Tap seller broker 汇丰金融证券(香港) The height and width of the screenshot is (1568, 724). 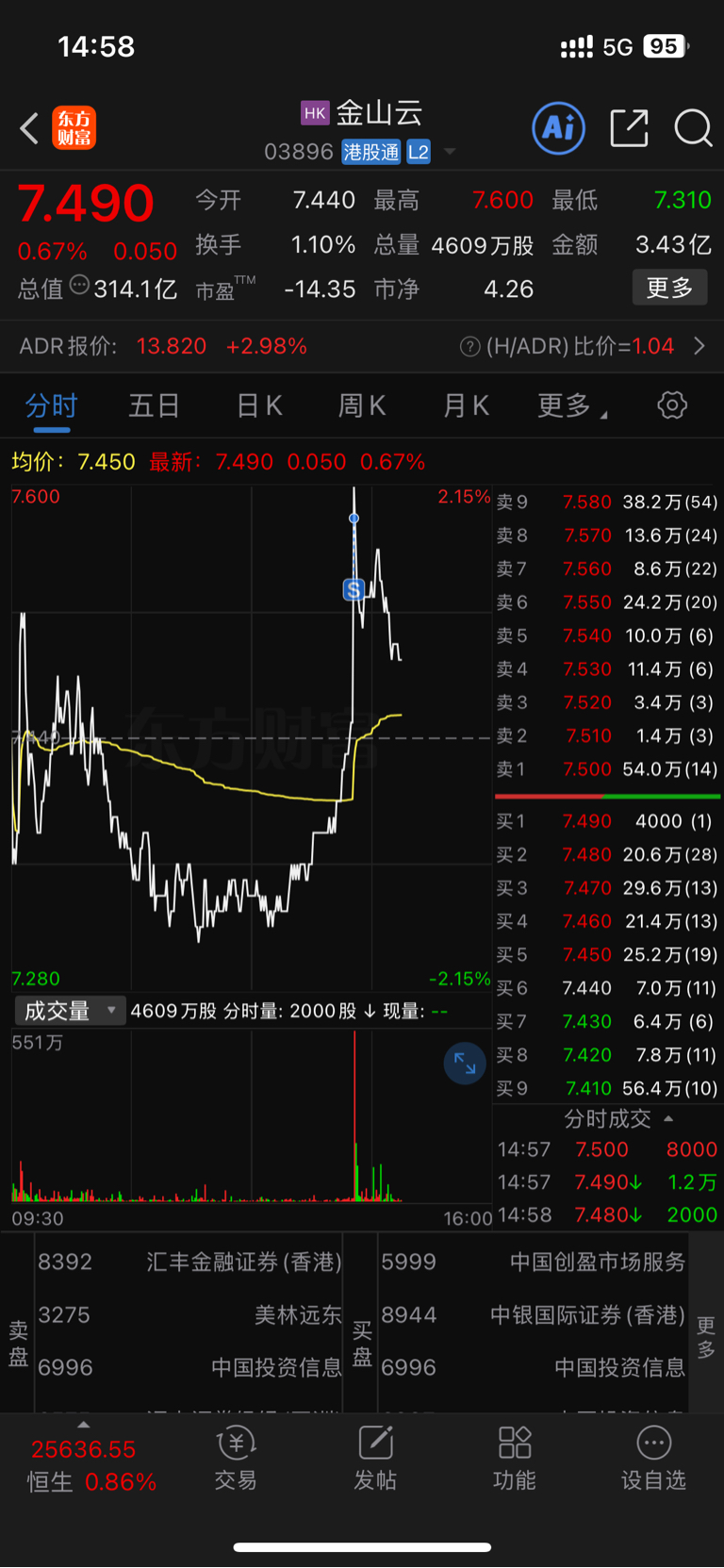[189, 1263]
